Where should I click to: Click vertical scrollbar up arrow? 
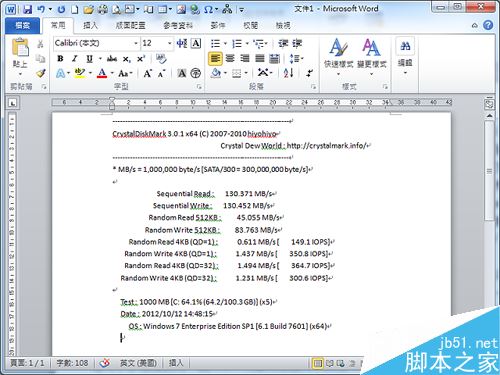coord(489,116)
